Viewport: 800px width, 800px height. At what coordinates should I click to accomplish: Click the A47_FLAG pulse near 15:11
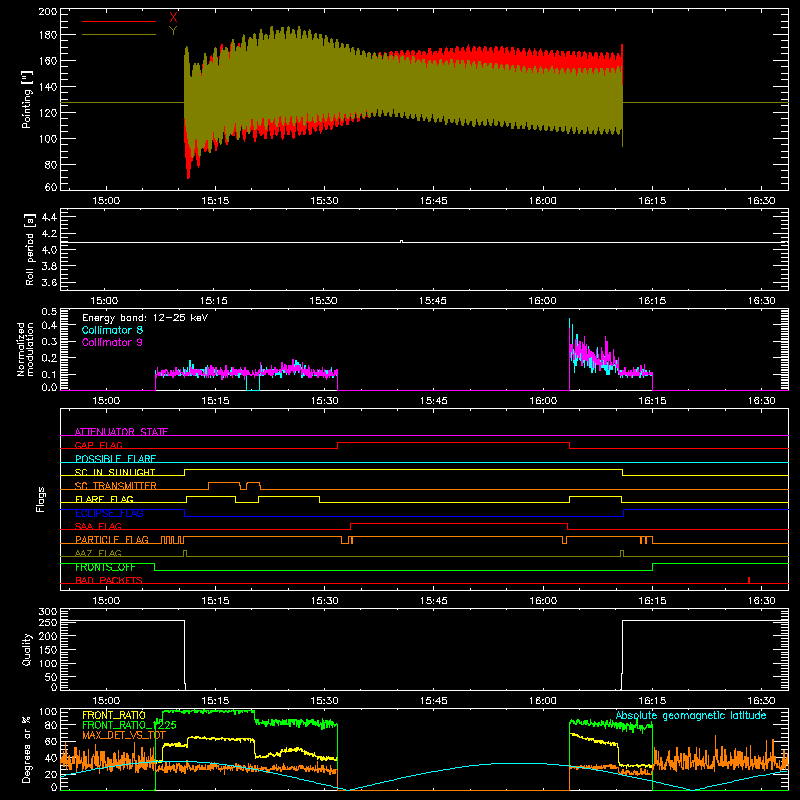[x=185, y=553]
